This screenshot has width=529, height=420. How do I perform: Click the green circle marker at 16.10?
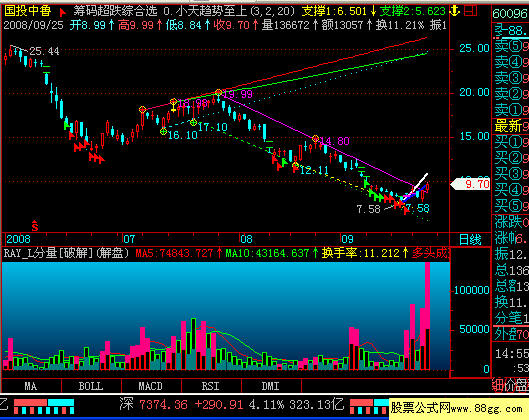tap(164, 132)
